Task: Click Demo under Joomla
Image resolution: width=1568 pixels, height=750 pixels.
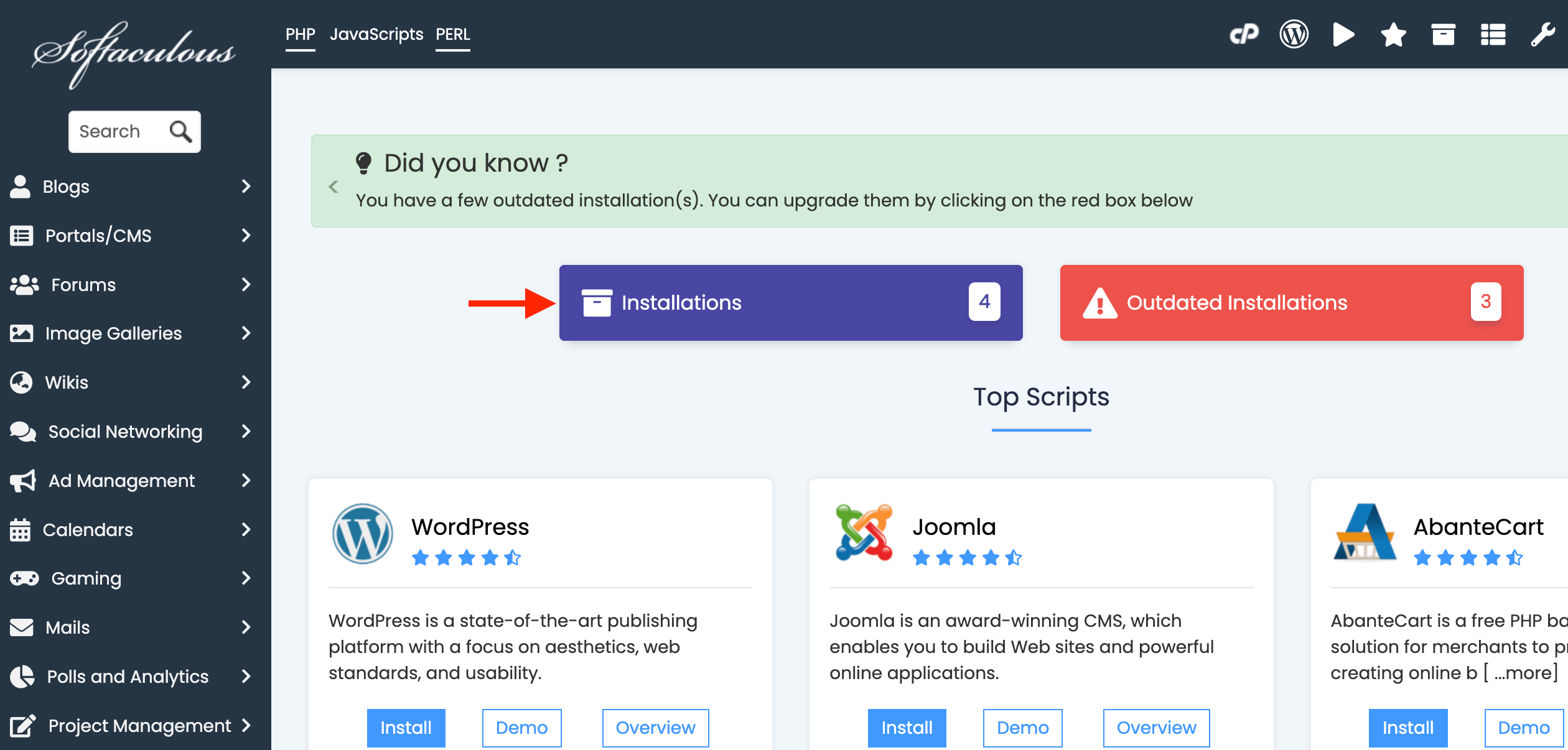Action: click(x=1023, y=728)
